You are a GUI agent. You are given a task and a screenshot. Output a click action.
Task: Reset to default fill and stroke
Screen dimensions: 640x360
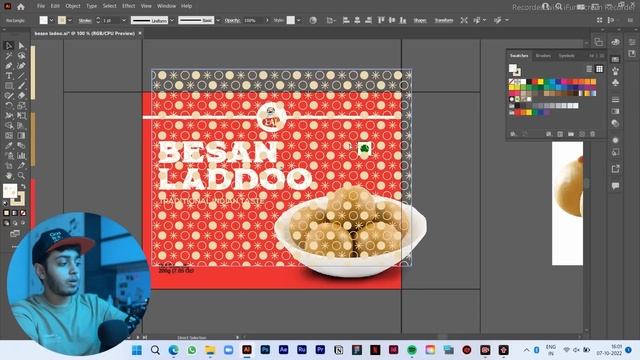click(5, 203)
